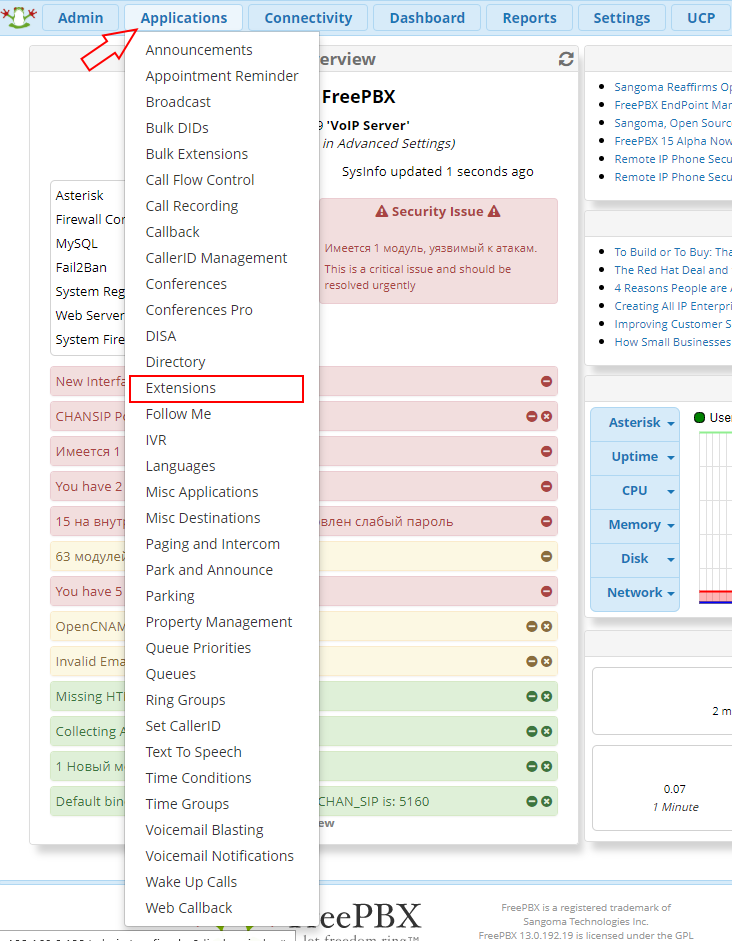The width and height of the screenshot is (732, 941).
Task: Click the minus icon on the Invalid Email notification
Action: 532,661
